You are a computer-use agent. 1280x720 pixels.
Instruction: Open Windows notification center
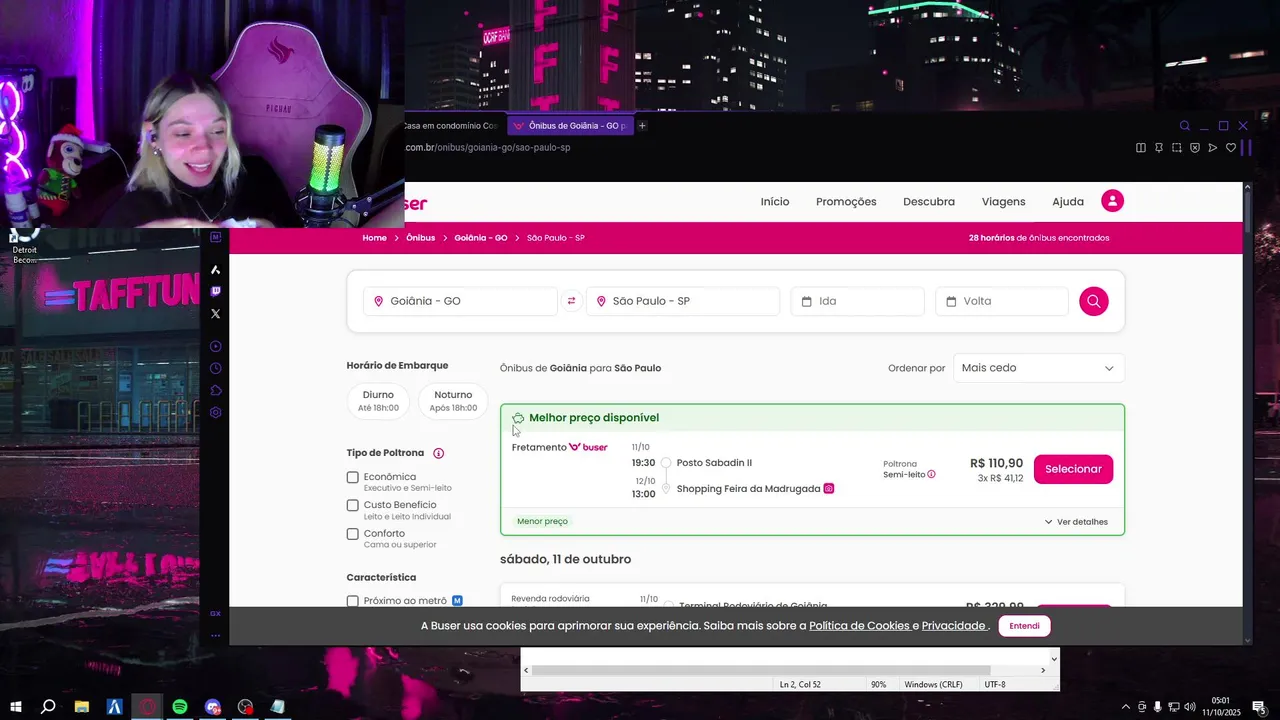[x=1259, y=707]
